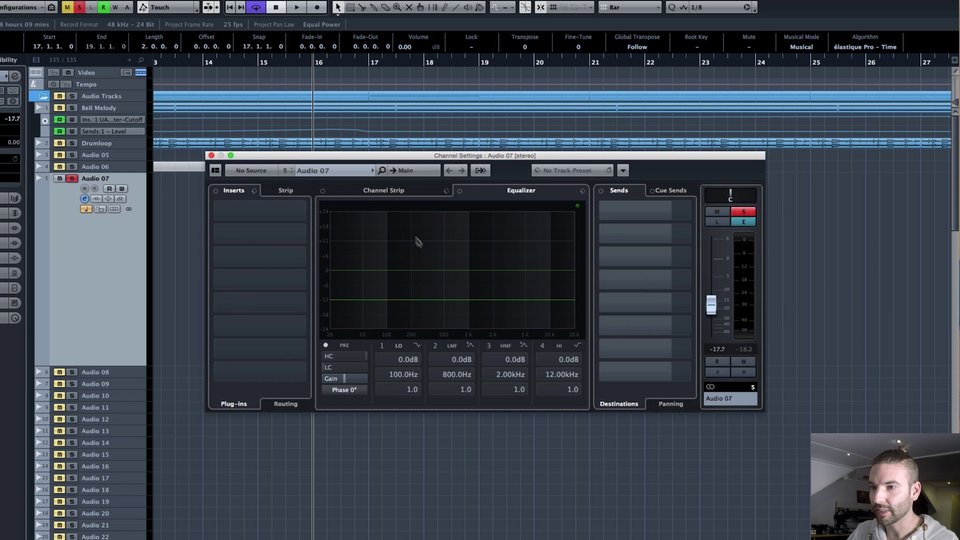Click the pre Gain slider
Image resolution: width=960 pixels, height=540 pixels.
click(x=344, y=378)
